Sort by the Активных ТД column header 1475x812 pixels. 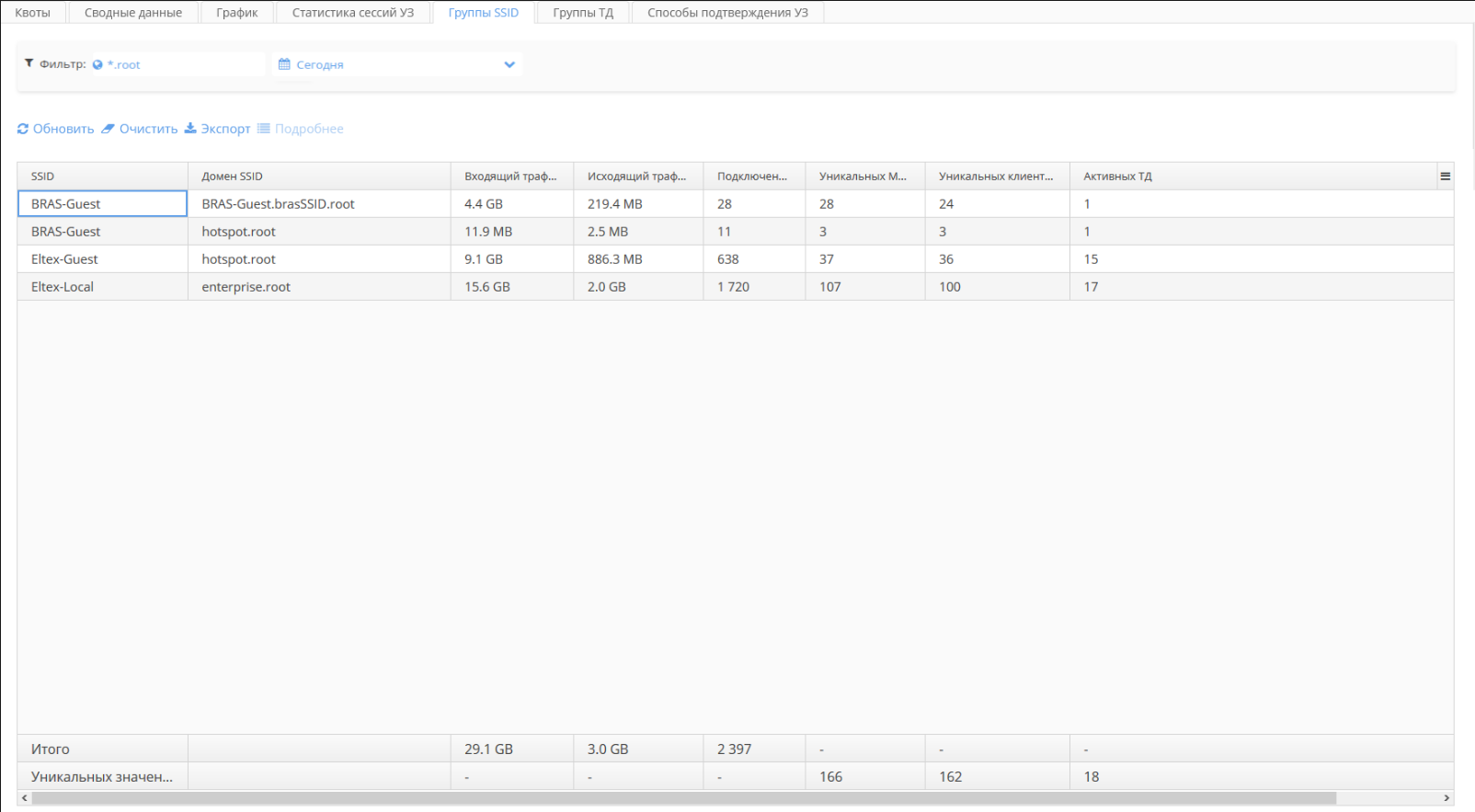point(1117,177)
